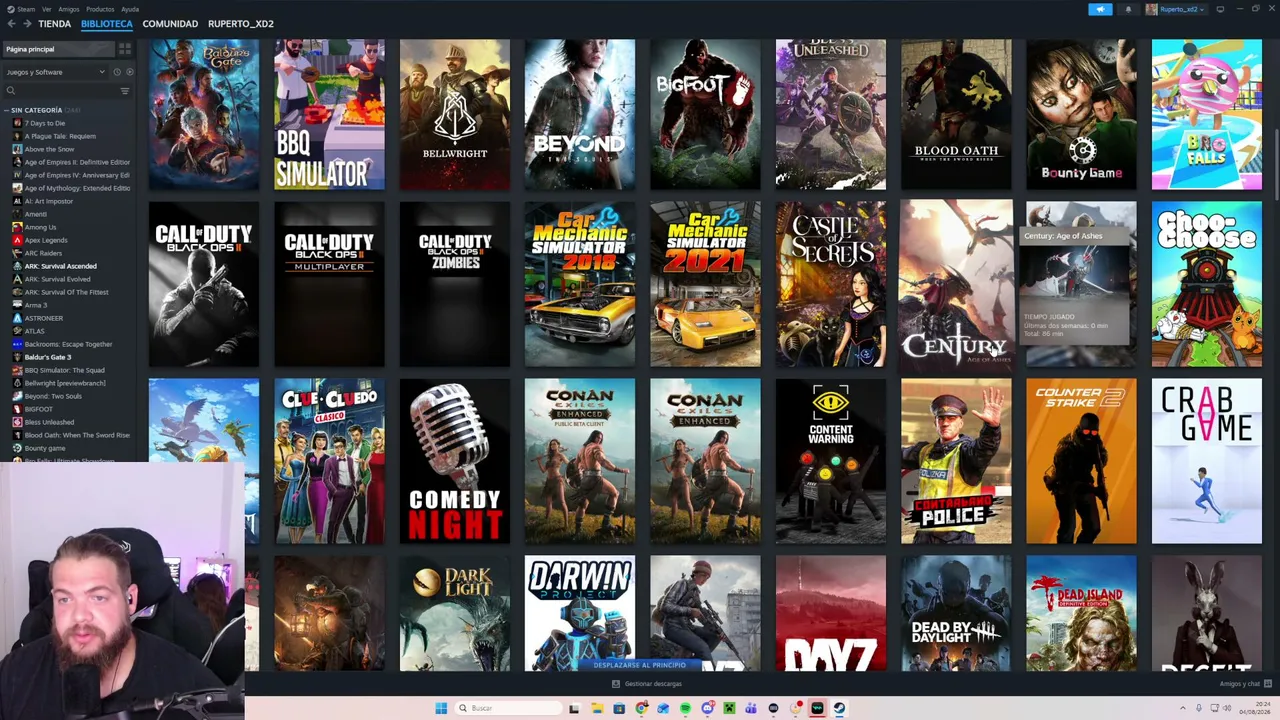Open the Counter-Strike 2 cover
This screenshot has width=1280, height=720.
point(1081,461)
